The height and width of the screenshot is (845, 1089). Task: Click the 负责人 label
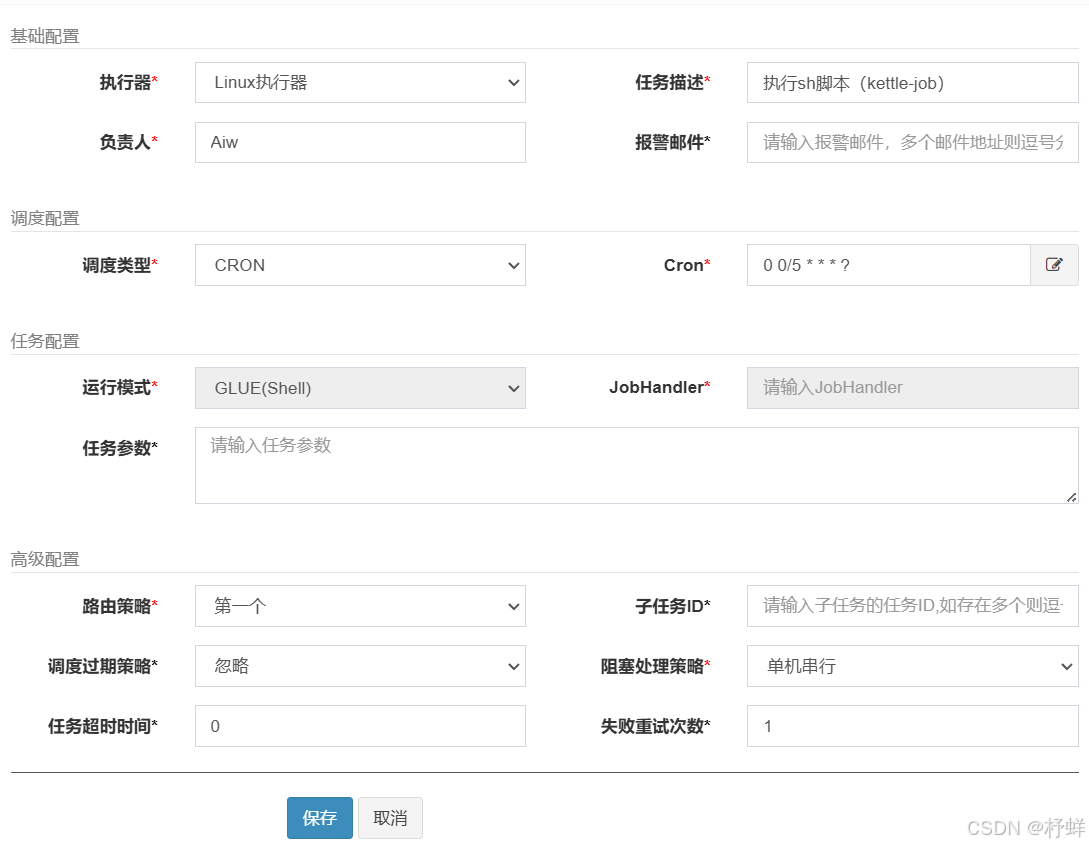click(128, 142)
